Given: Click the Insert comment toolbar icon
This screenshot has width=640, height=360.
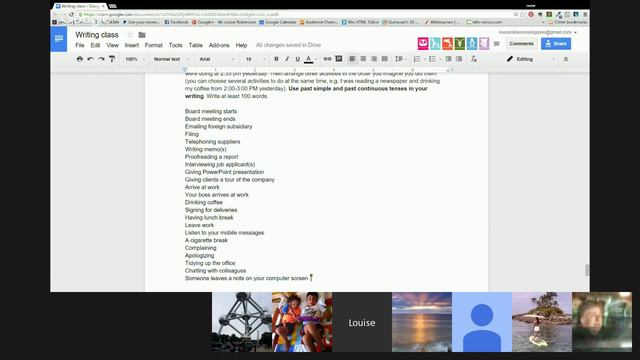Looking at the screenshot, I should coord(338,59).
